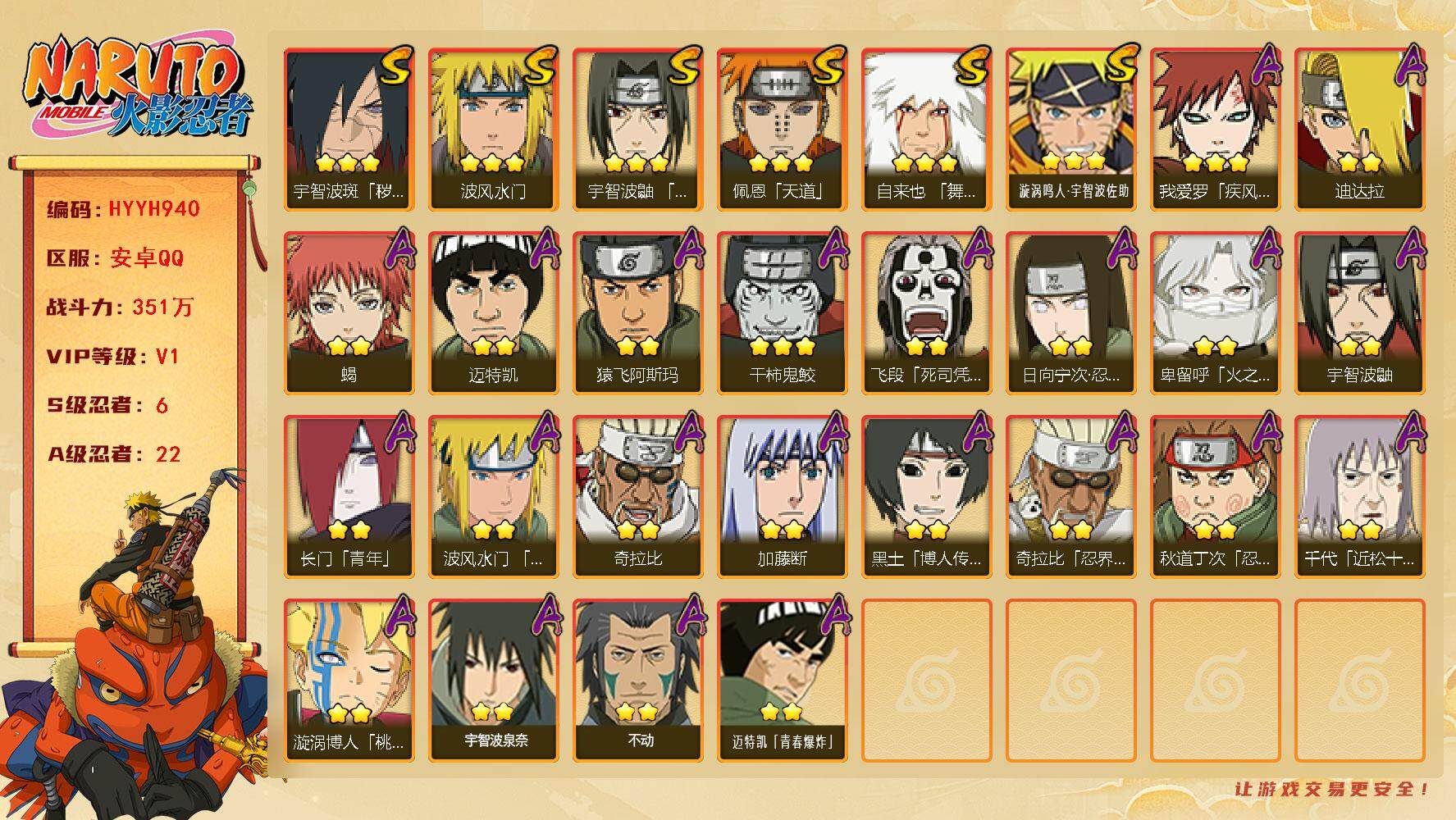Open the 长门「青年」 ninja card
Viewport: 1456px width, 820px height.
pos(349,496)
